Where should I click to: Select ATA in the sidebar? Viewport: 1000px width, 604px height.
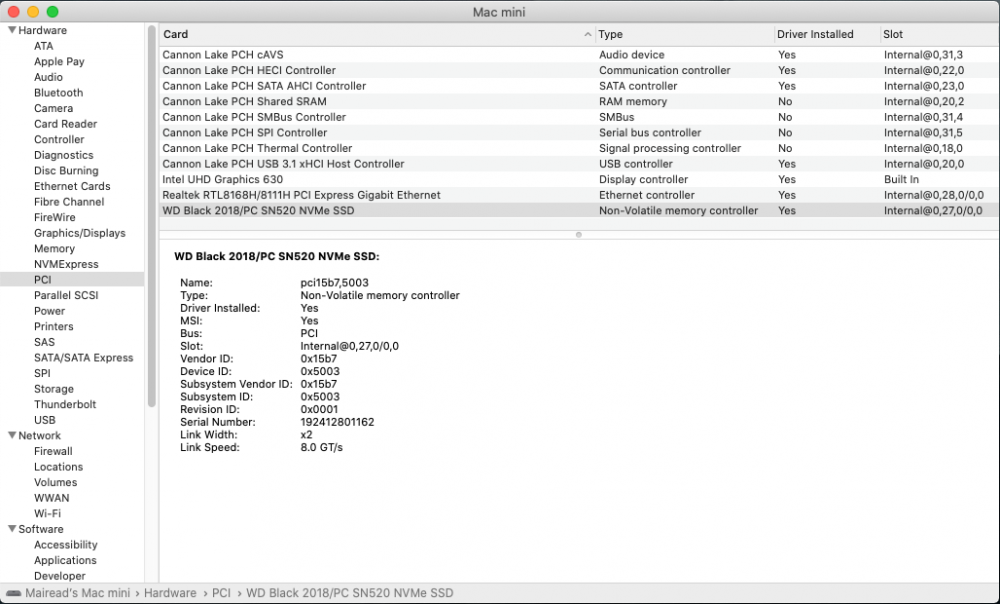(43, 46)
